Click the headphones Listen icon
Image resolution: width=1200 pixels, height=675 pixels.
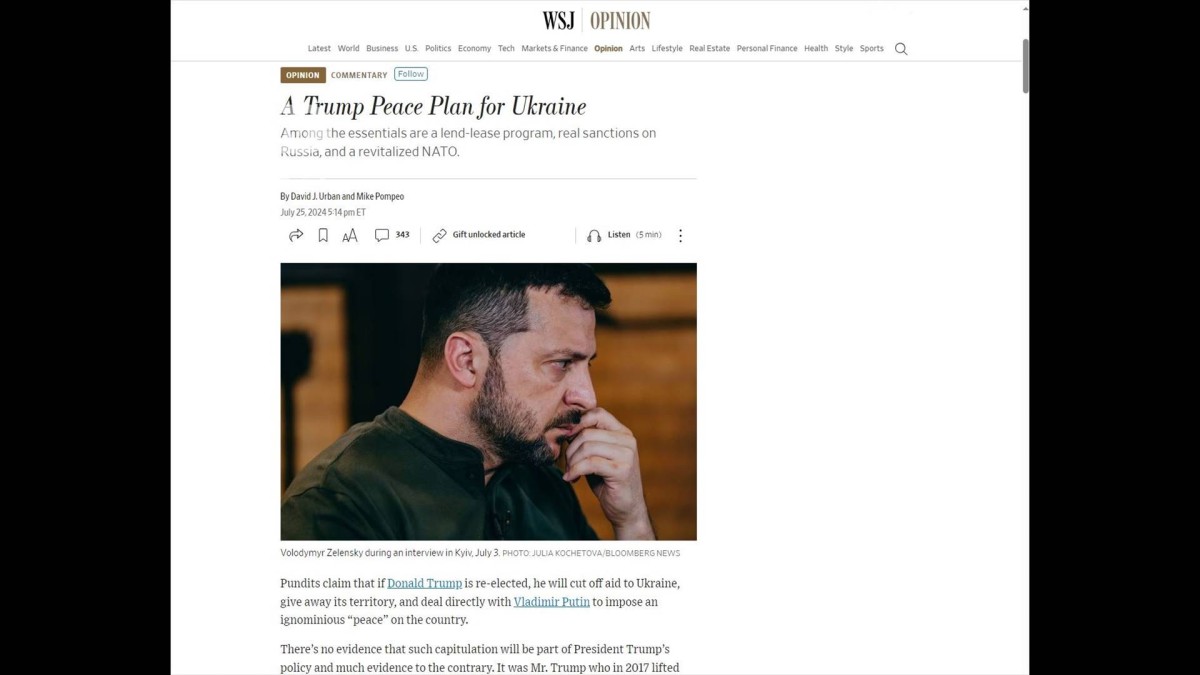[594, 235]
